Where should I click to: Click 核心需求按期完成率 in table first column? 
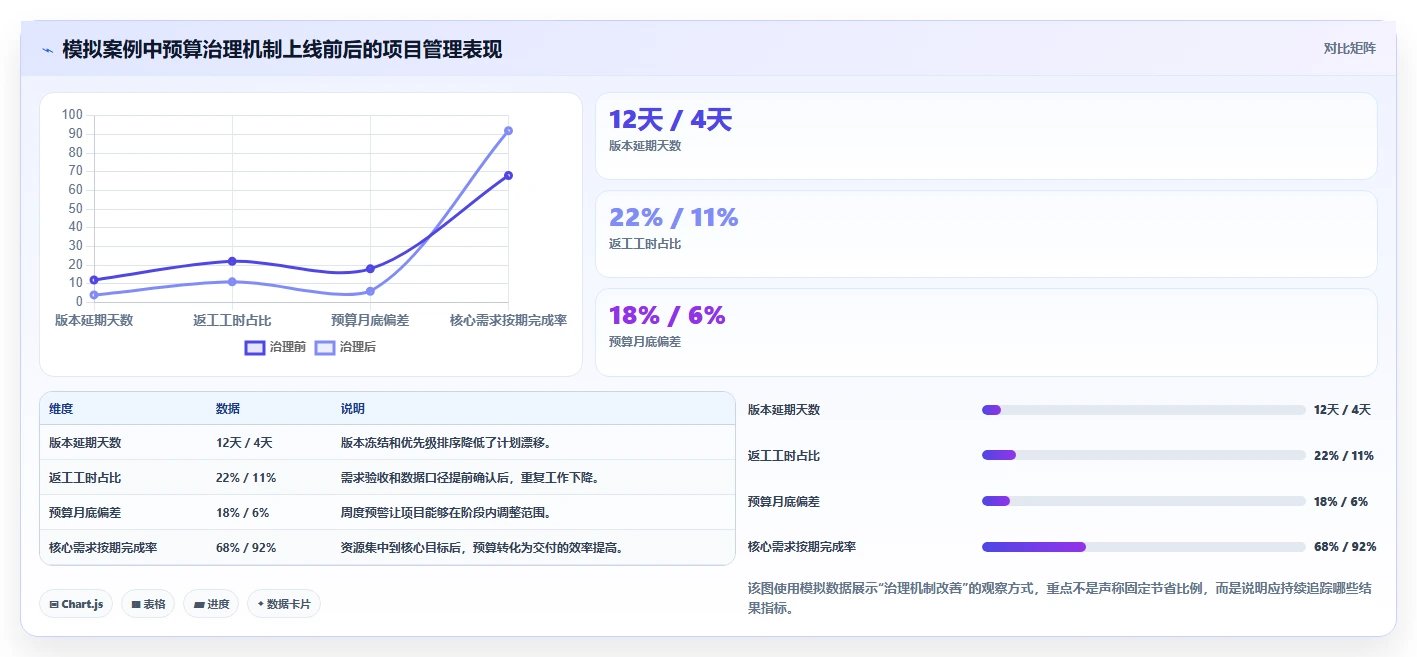103,548
